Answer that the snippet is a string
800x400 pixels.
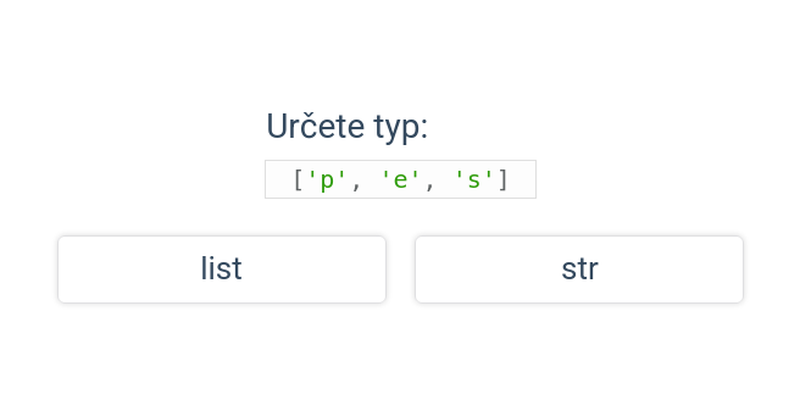[x=579, y=269]
